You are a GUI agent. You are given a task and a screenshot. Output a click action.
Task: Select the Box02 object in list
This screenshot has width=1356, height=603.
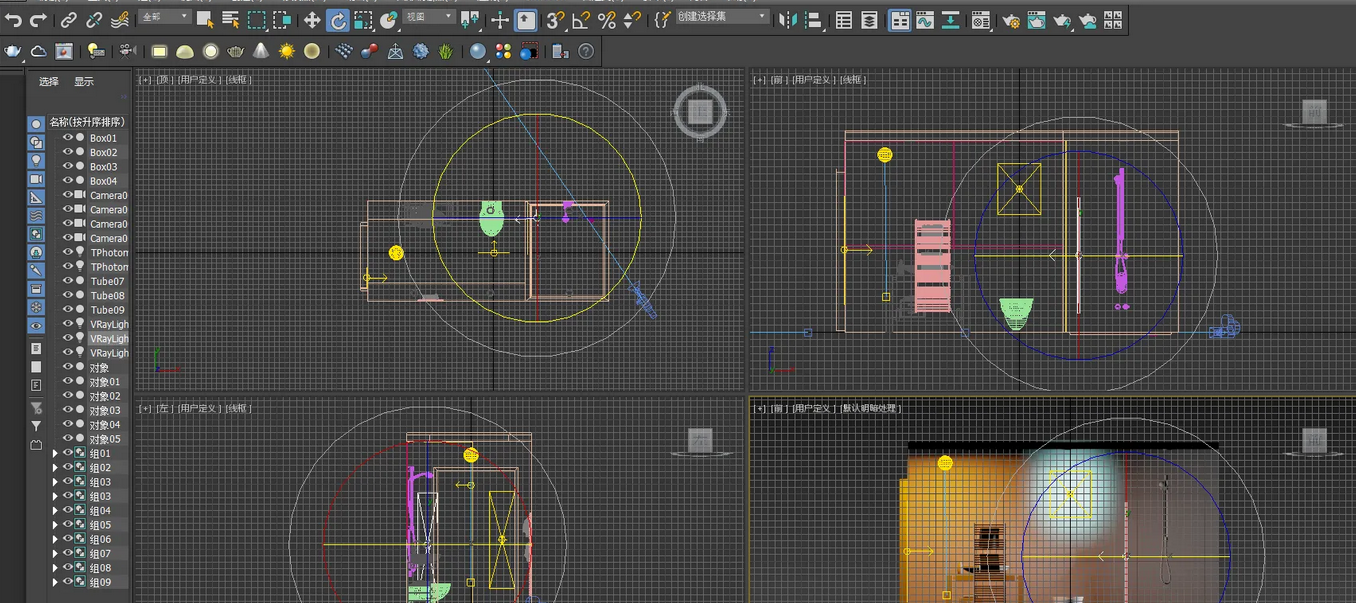pyautogui.click(x=103, y=153)
